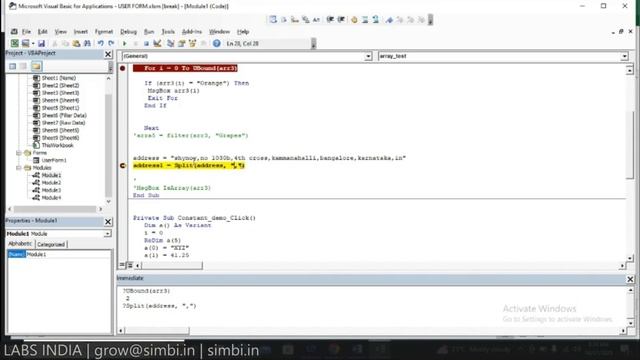The width and height of the screenshot is (640, 360).
Task: Click the code window horizontal scrollbar thumb
Action: coord(171,266)
